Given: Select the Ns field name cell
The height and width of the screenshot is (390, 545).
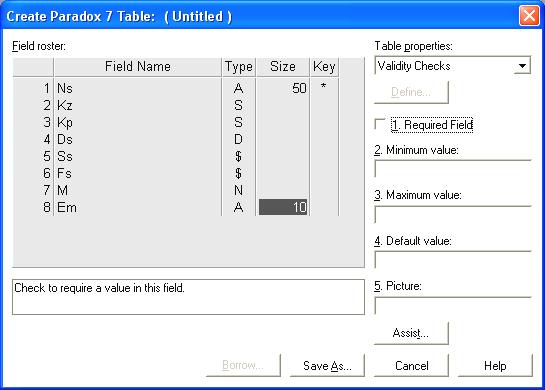Looking at the screenshot, I should (x=138, y=88).
